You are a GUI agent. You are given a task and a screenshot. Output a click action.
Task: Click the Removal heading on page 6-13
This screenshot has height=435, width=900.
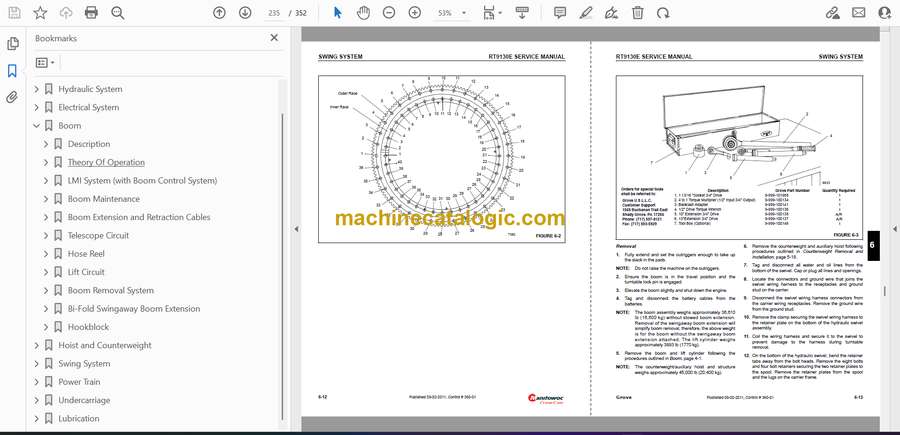click(625, 246)
